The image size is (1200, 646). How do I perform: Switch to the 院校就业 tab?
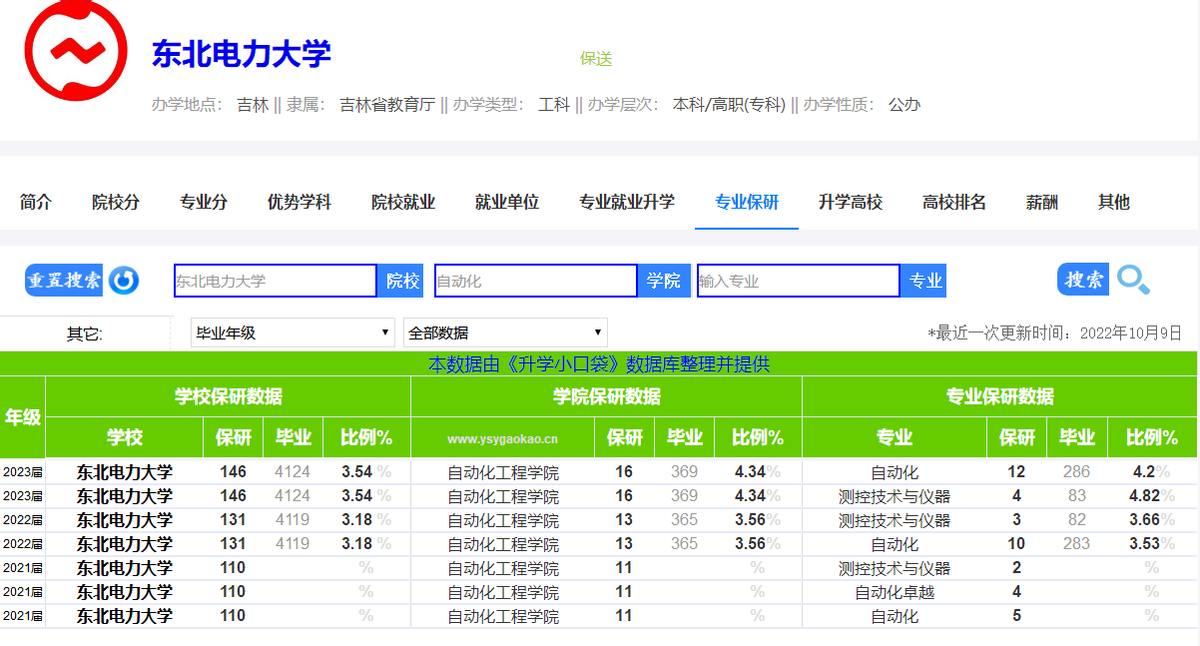[403, 202]
